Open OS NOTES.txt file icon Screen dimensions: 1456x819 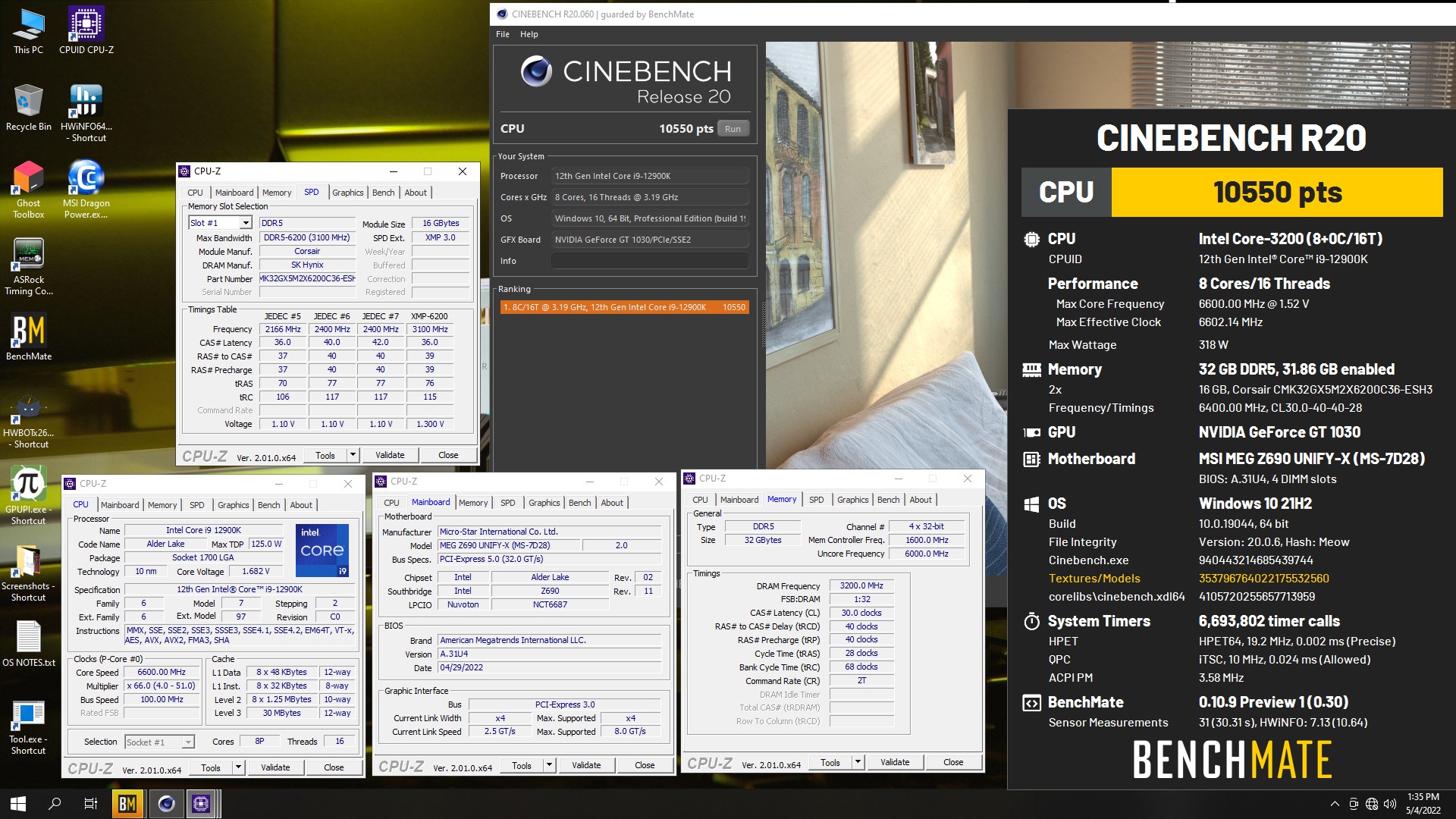coord(29,644)
